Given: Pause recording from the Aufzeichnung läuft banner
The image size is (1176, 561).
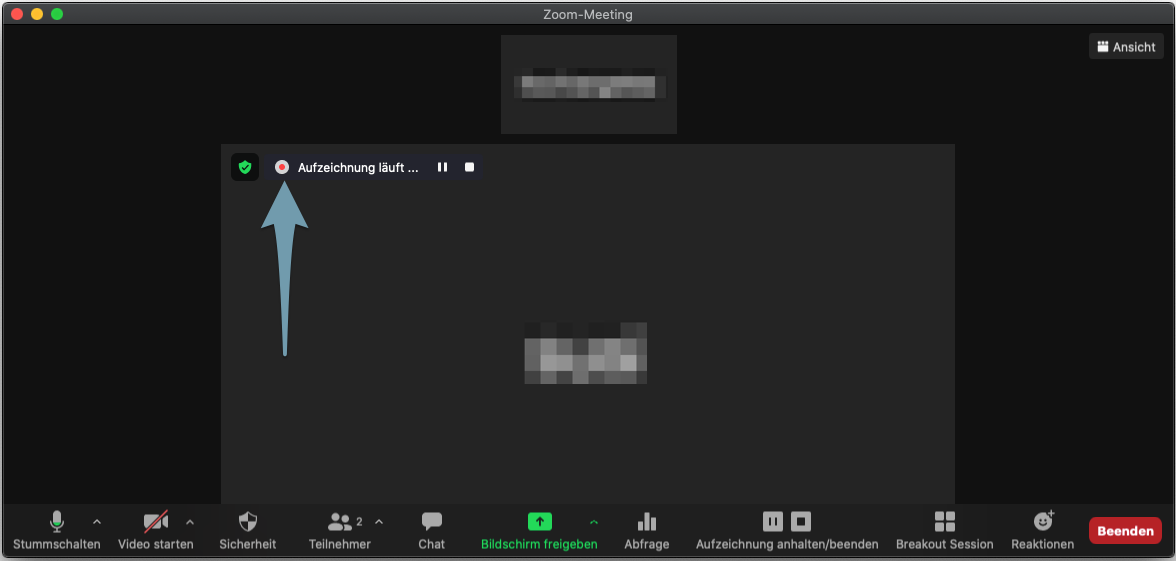Looking at the screenshot, I should [x=442, y=167].
